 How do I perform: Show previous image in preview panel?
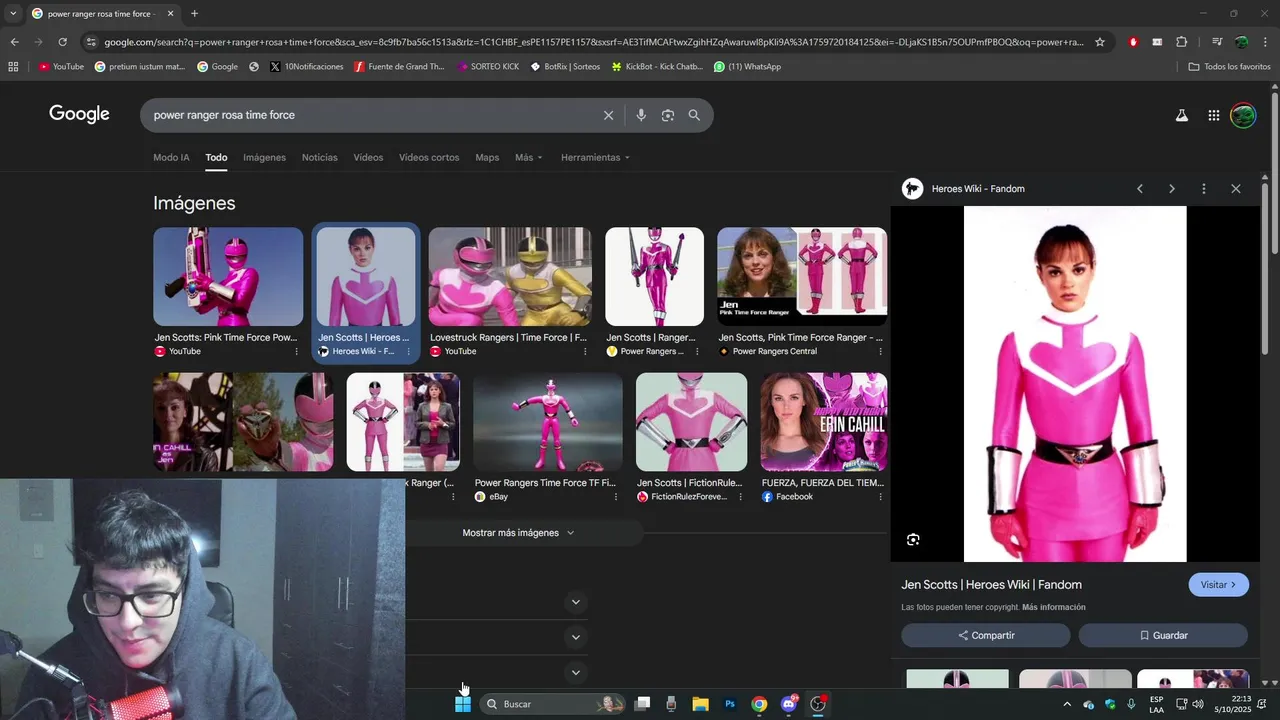1139,189
